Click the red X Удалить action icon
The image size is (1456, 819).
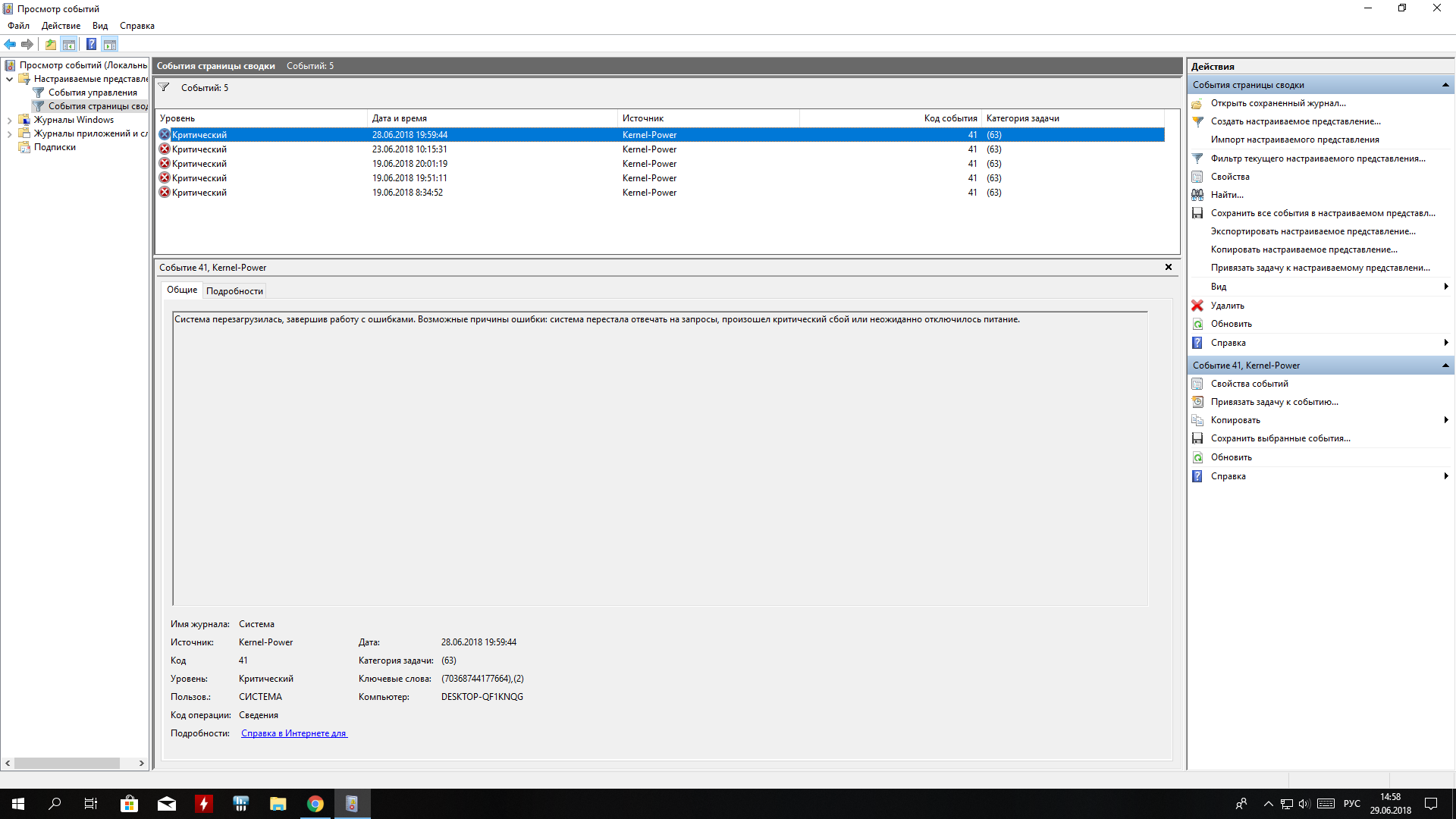point(1197,306)
